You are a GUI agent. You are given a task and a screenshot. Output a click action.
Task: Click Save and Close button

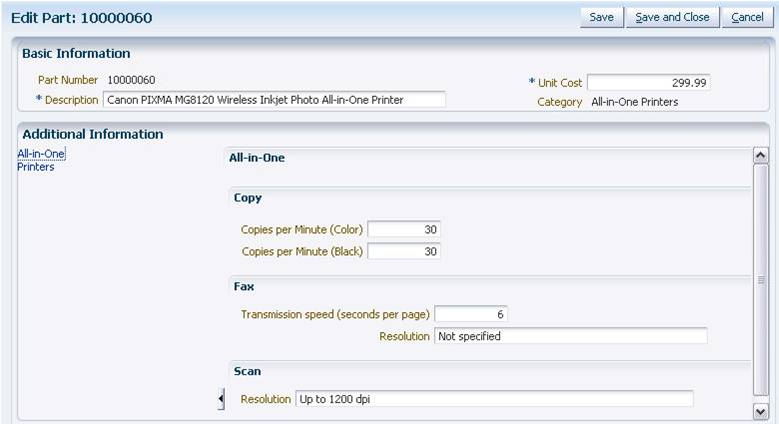point(672,17)
